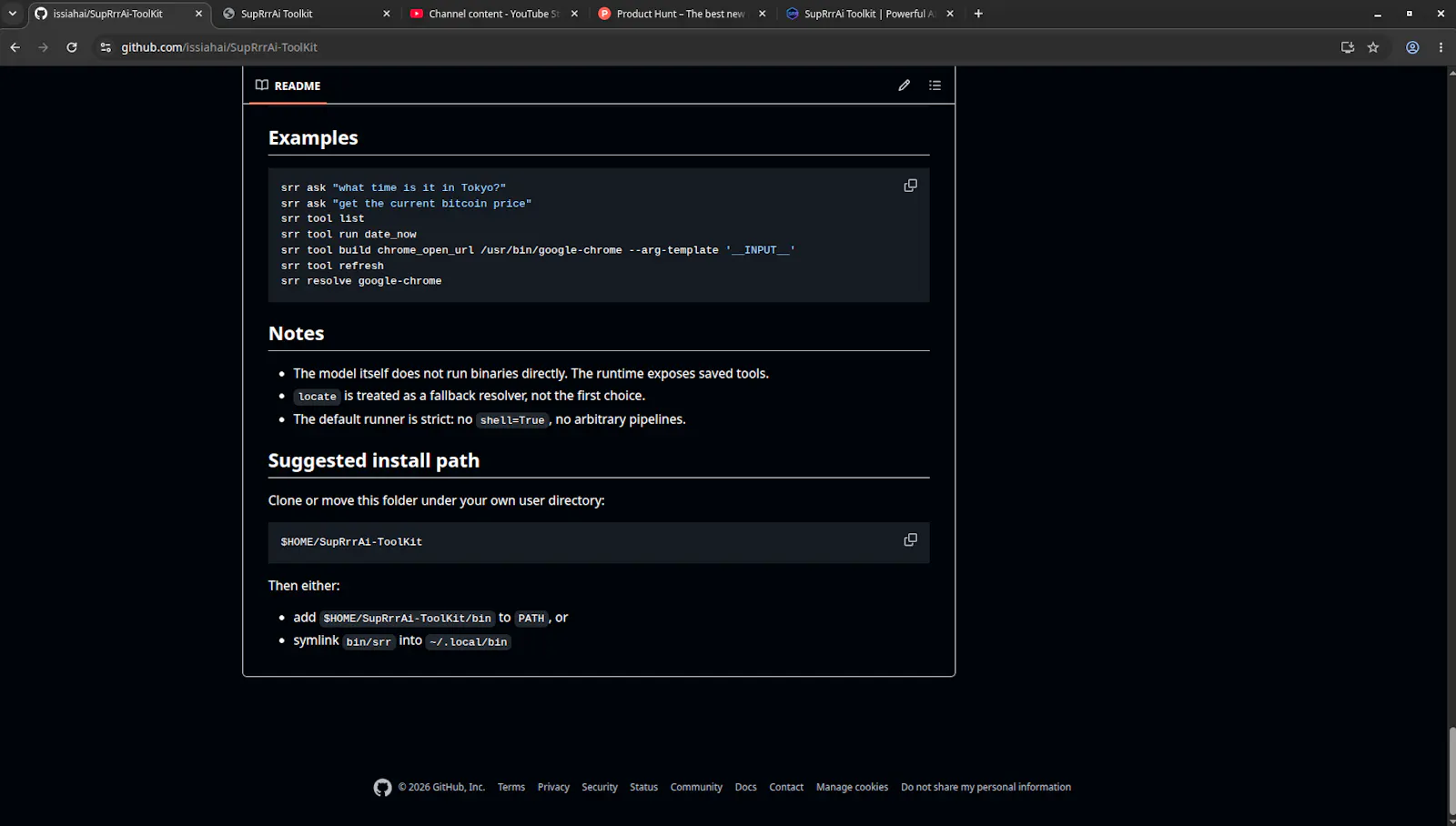Viewport: 1456px width, 826px height.
Task: Click the install app icon in address bar
Action: pos(1348,47)
